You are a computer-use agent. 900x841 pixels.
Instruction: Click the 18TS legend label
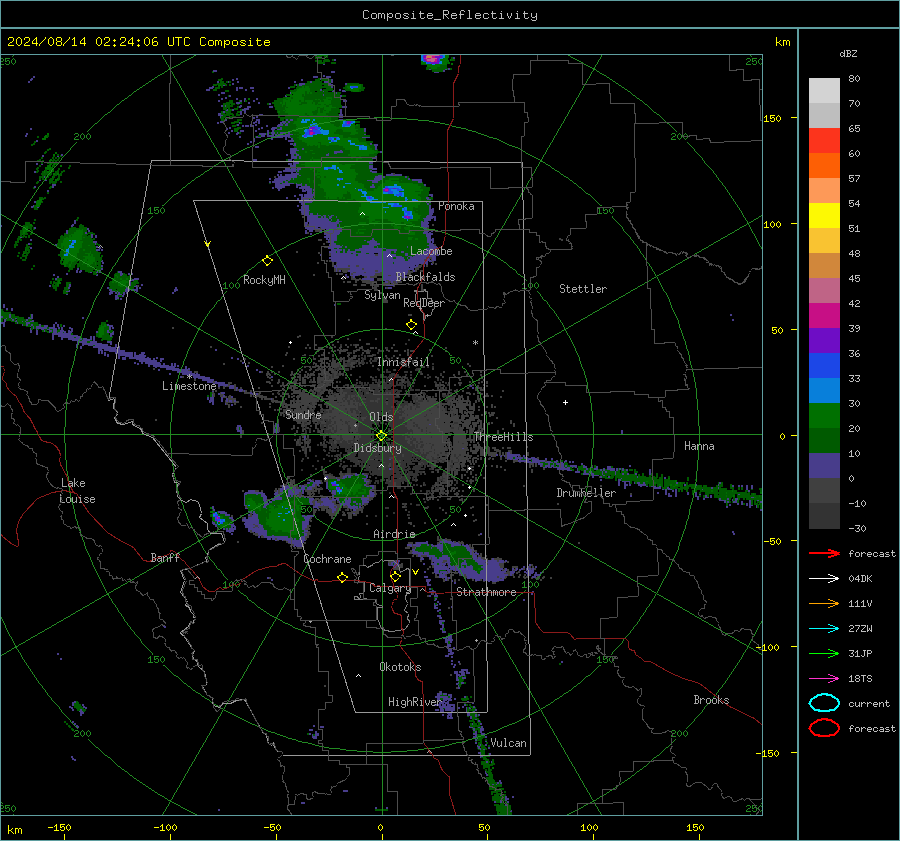[860, 679]
